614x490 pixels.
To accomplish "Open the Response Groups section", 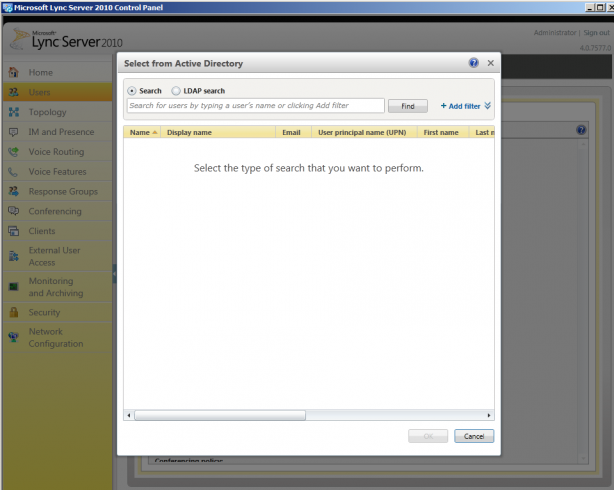I will [58, 191].
